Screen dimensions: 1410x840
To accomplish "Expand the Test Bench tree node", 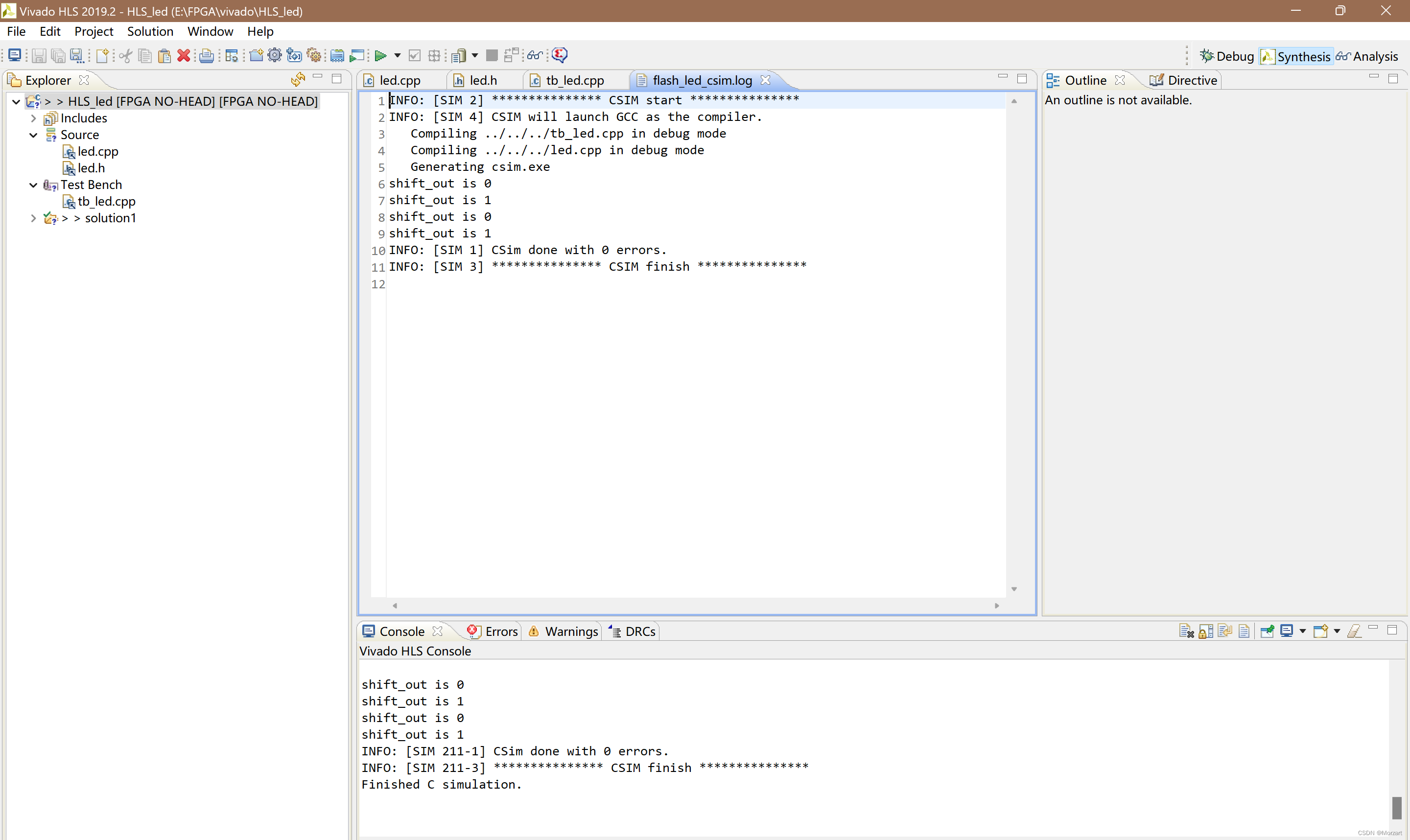I will click(x=34, y=184).
